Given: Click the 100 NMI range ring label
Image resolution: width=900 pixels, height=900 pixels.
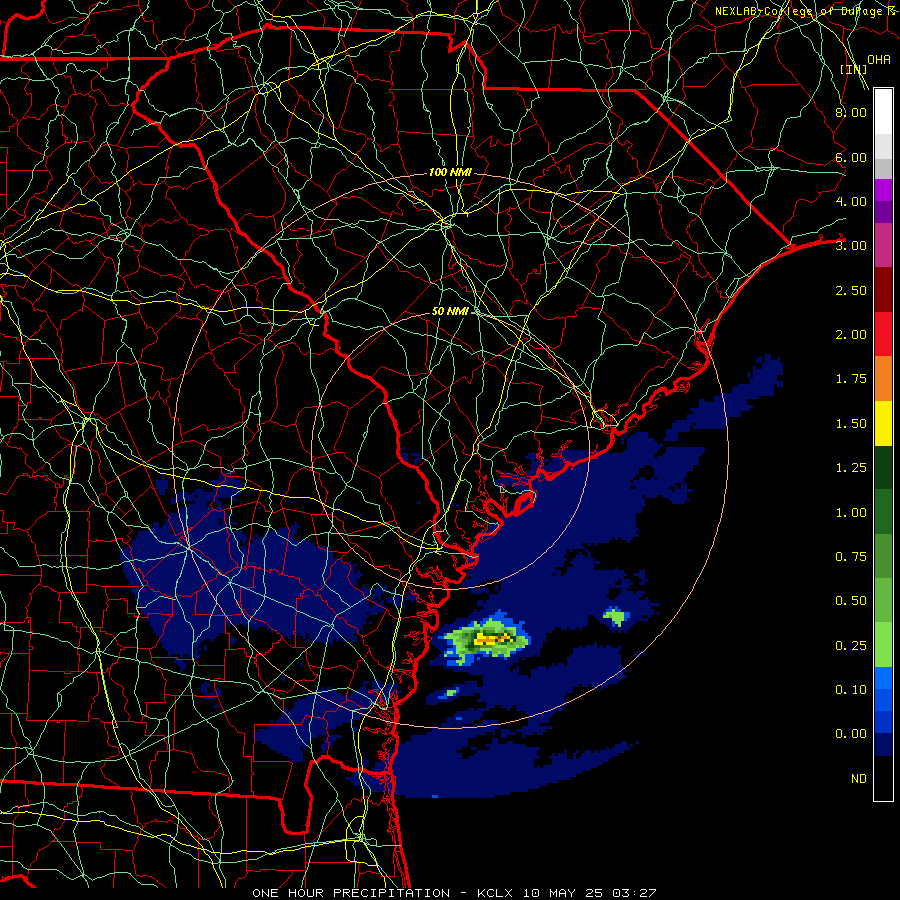Looking at the screenshot, I should click(450, 172).
